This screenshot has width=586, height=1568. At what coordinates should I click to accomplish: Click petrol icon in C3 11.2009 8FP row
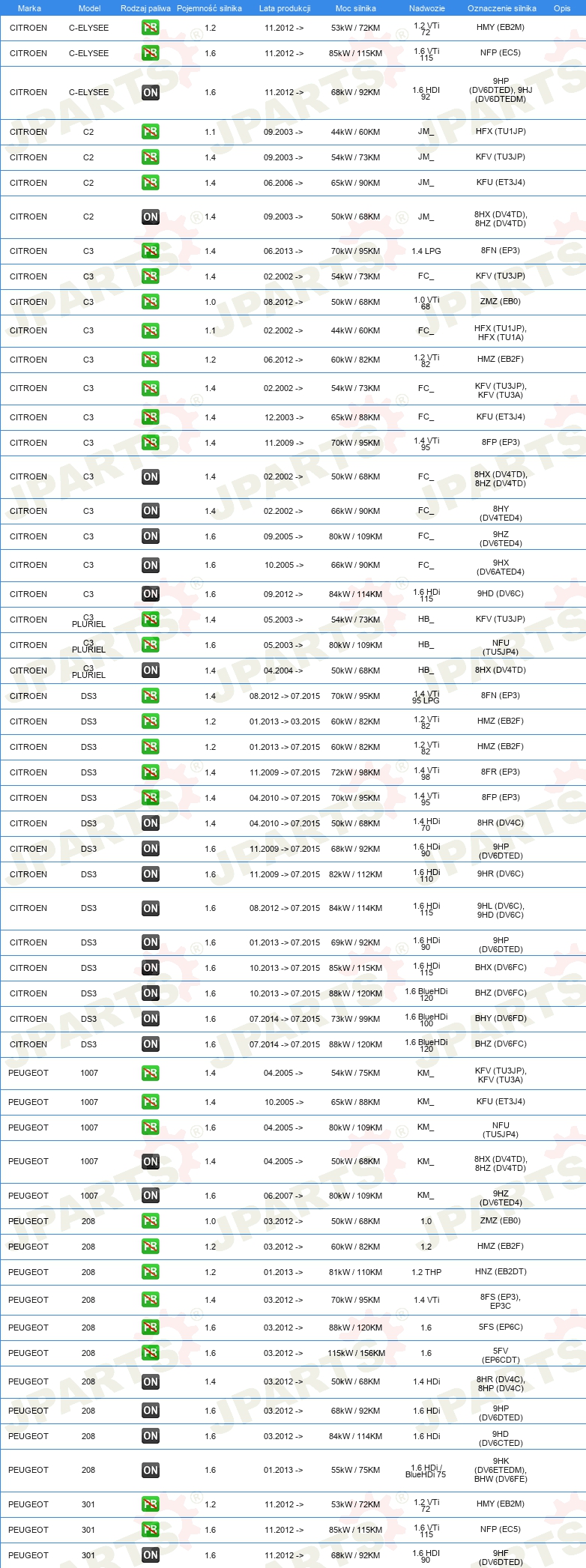(x=151, y=443)
